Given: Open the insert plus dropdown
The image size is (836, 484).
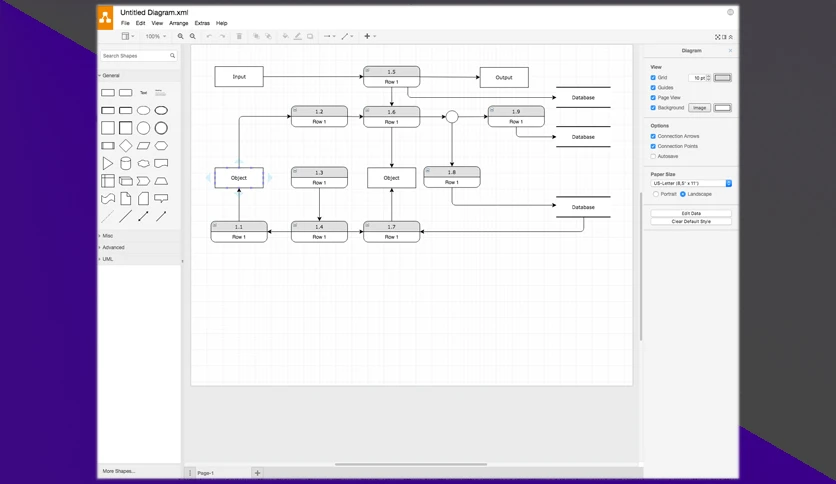Looking at the screenshot, I should 369,36.
